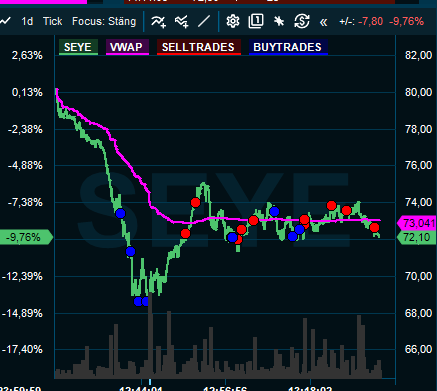Collapse the toolbar with double chevron
The height and width of the screenshot is (391, 437).
coord(323,22)
